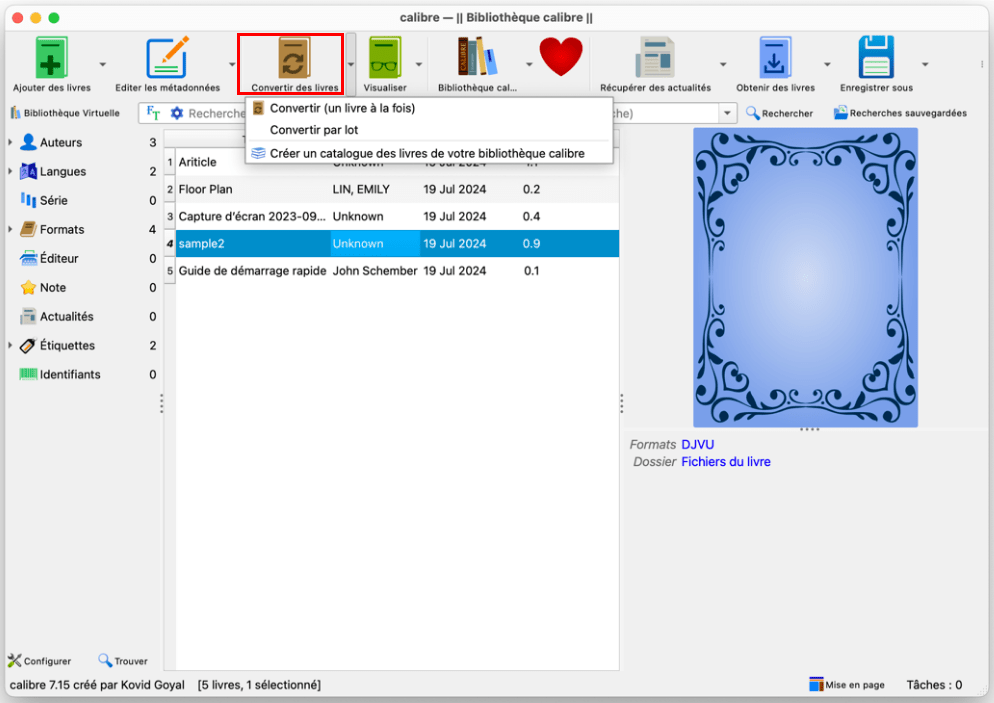Viewport: 994px width, 703px height.
Task: Expand the Auteurs tree node
Action: tap(10, 142)
